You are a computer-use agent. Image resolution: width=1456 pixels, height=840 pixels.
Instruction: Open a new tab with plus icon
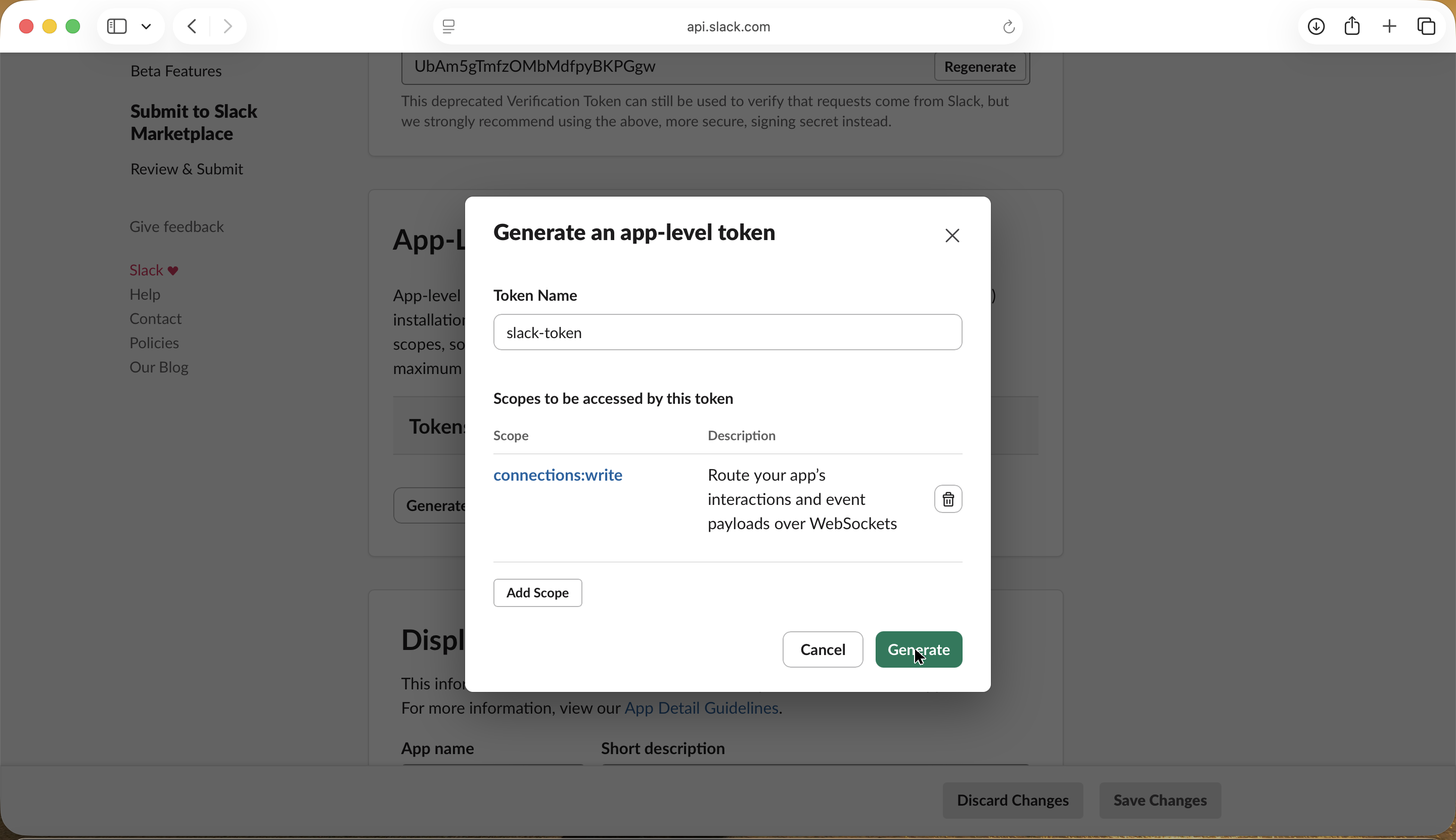tap(1390, 27)
